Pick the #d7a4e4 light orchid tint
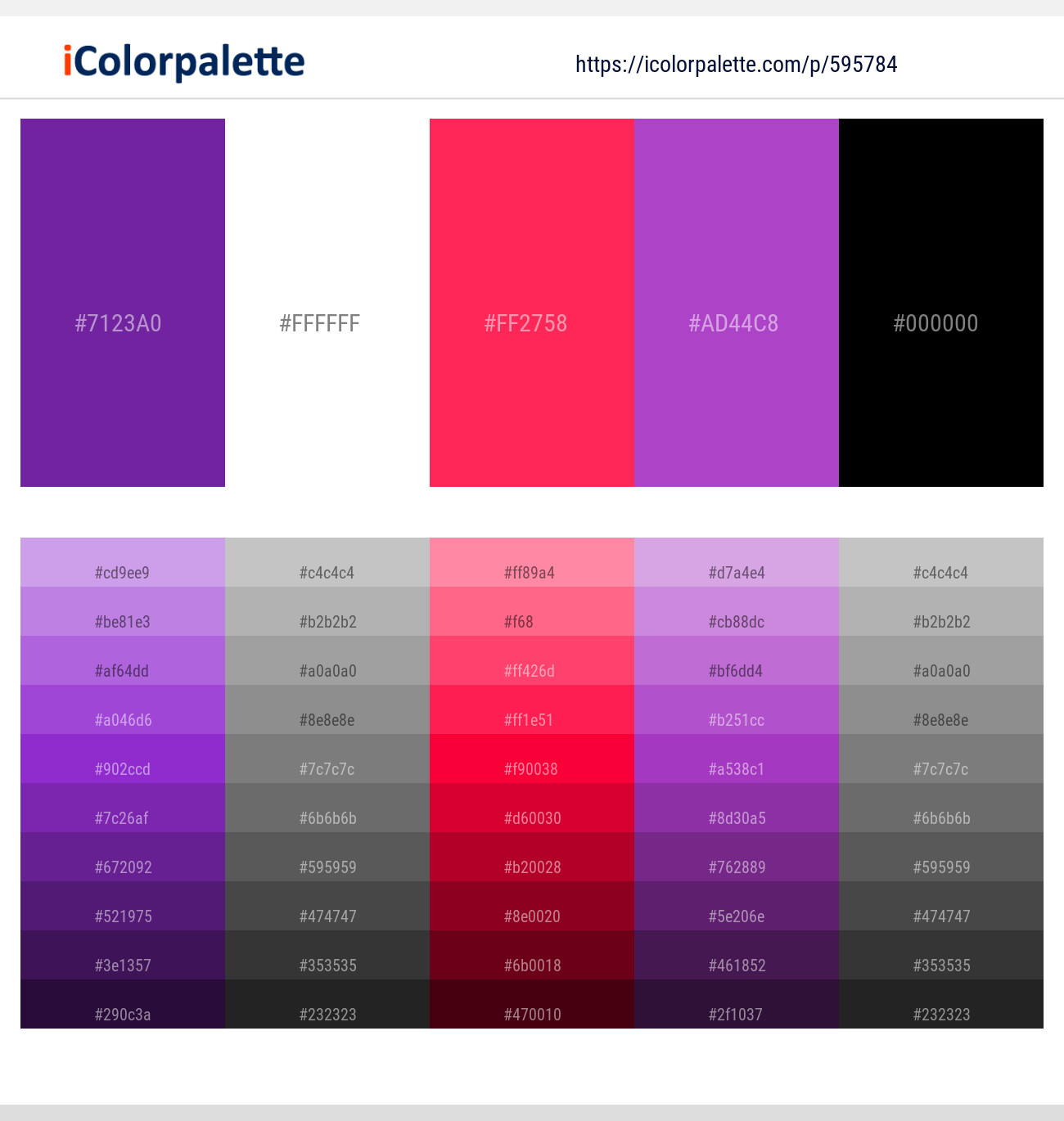The width and height of the screenshot is (1064, 1121). pos(737,563)
